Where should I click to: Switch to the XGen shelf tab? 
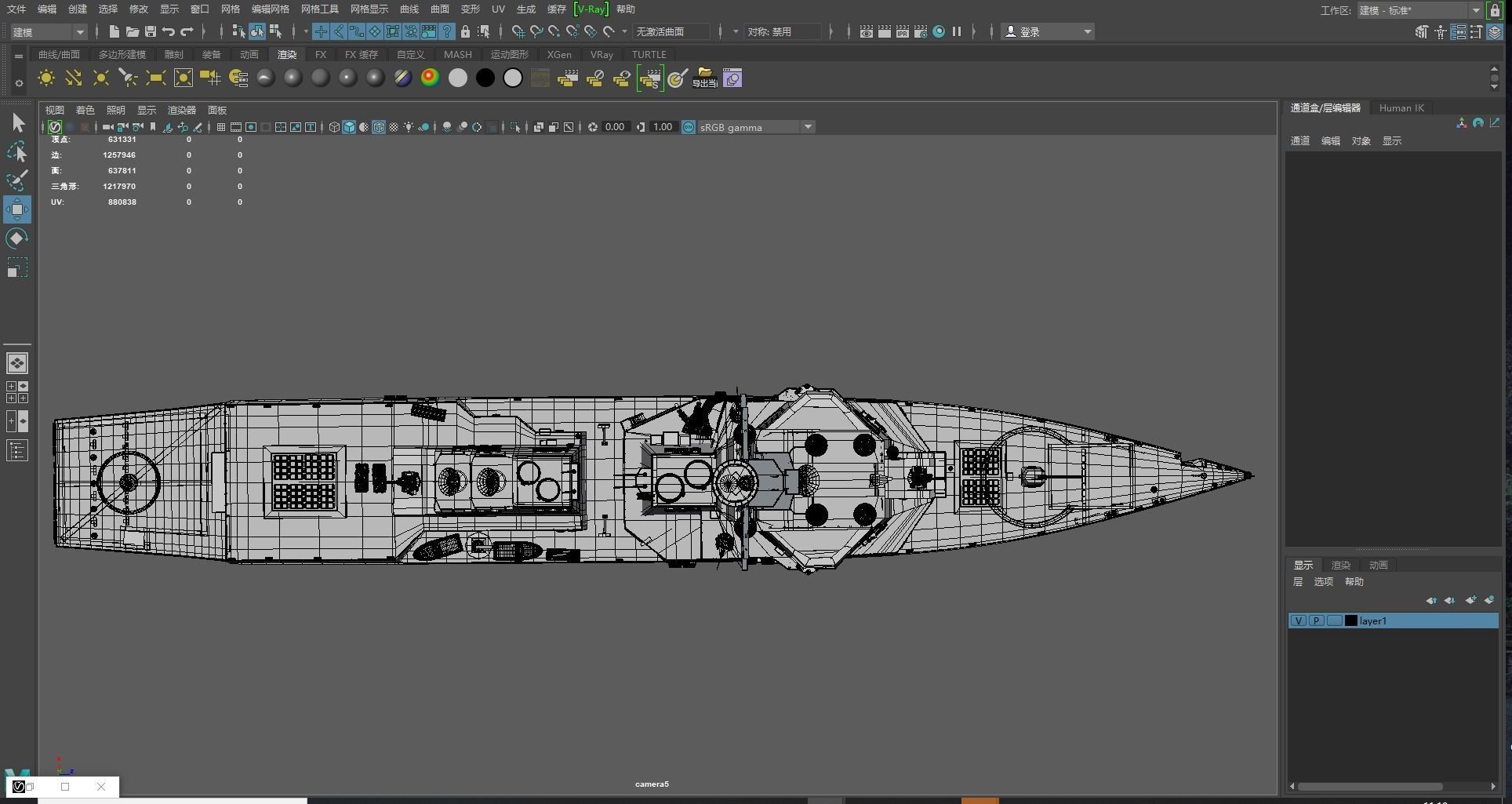(x=559, y=55)
